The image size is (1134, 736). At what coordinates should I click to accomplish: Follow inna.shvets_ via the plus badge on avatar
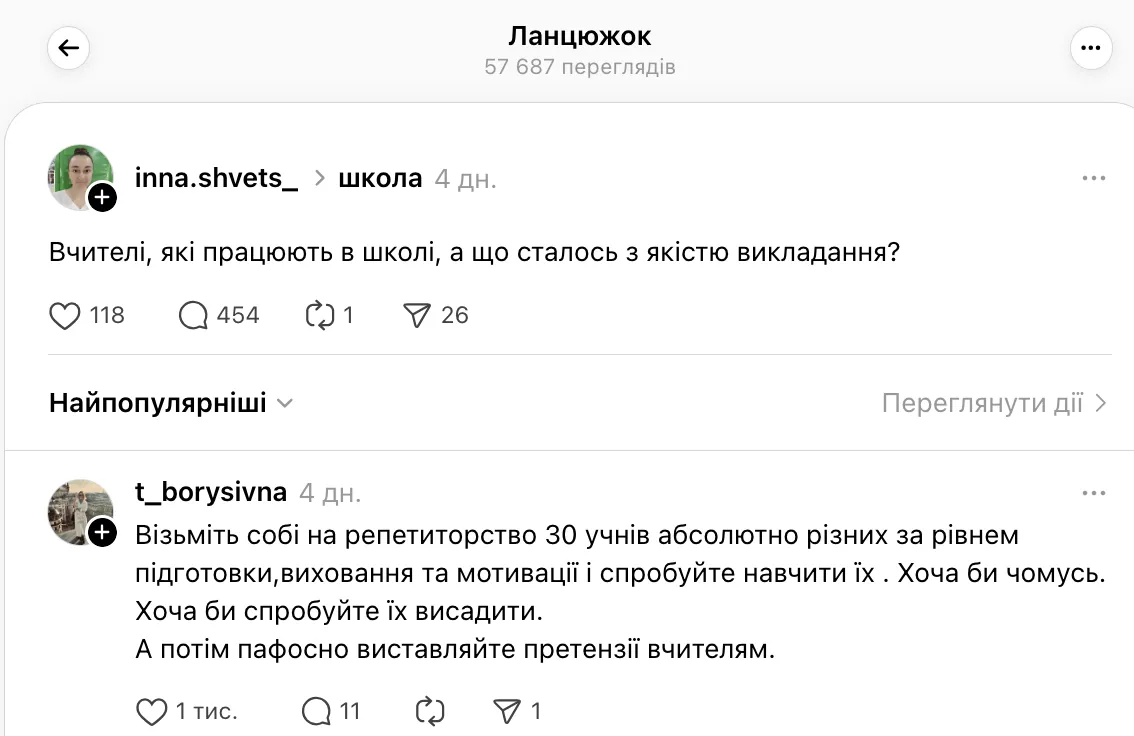(101, 197)
